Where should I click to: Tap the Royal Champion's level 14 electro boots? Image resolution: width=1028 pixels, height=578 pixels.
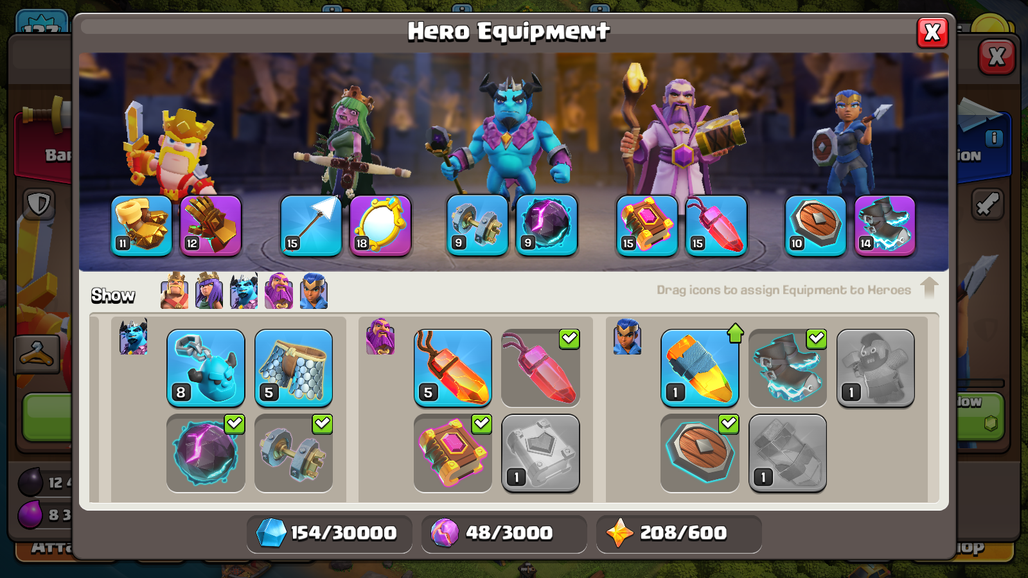click(885, 225)
